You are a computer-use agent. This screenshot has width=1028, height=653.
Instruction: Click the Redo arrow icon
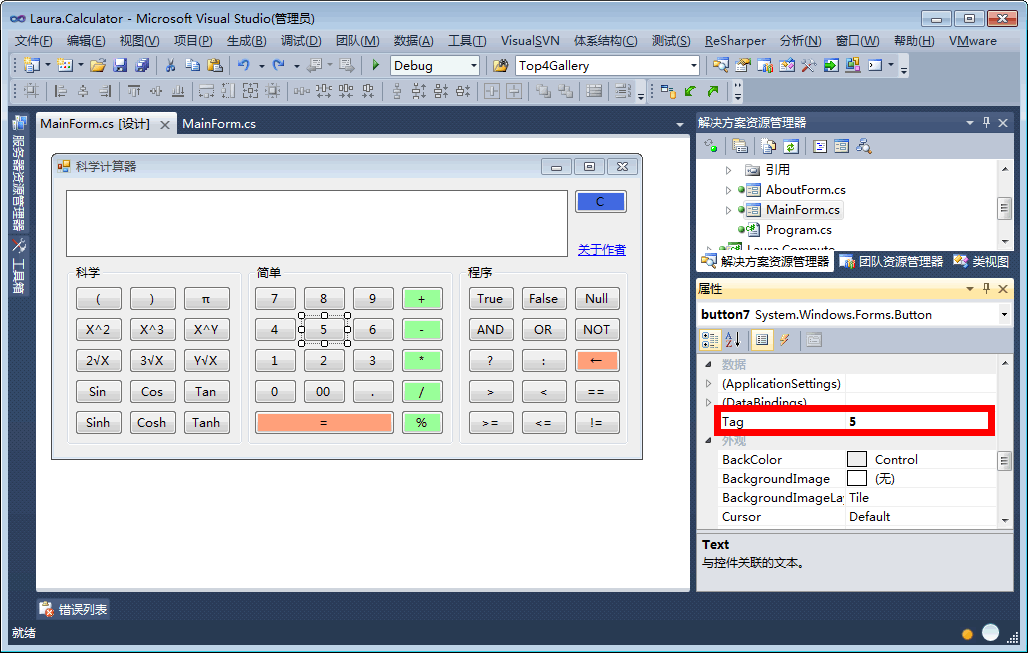[x=279, y=66]
